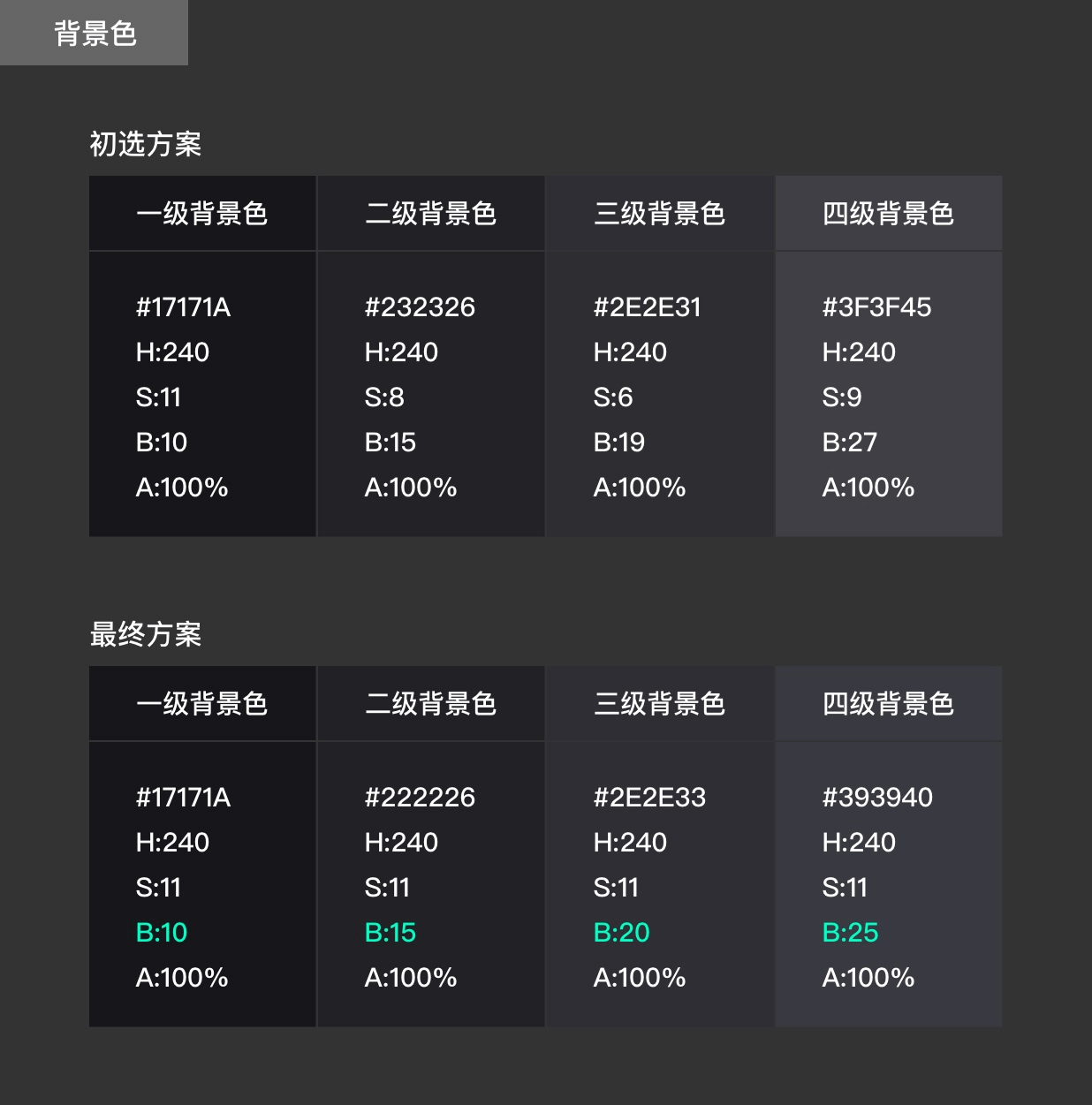Click the #222226 hex value
This screenshot has width=1092, height=1105.
click(x=420, y=798)
